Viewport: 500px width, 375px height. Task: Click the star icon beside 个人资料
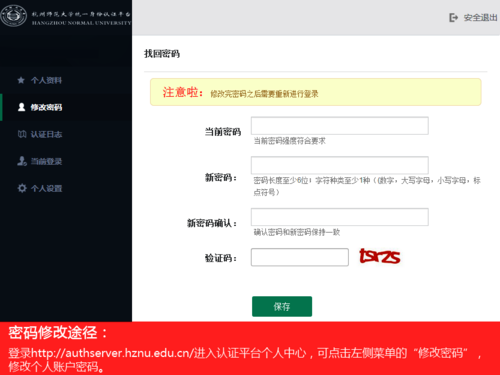[21, 80]
